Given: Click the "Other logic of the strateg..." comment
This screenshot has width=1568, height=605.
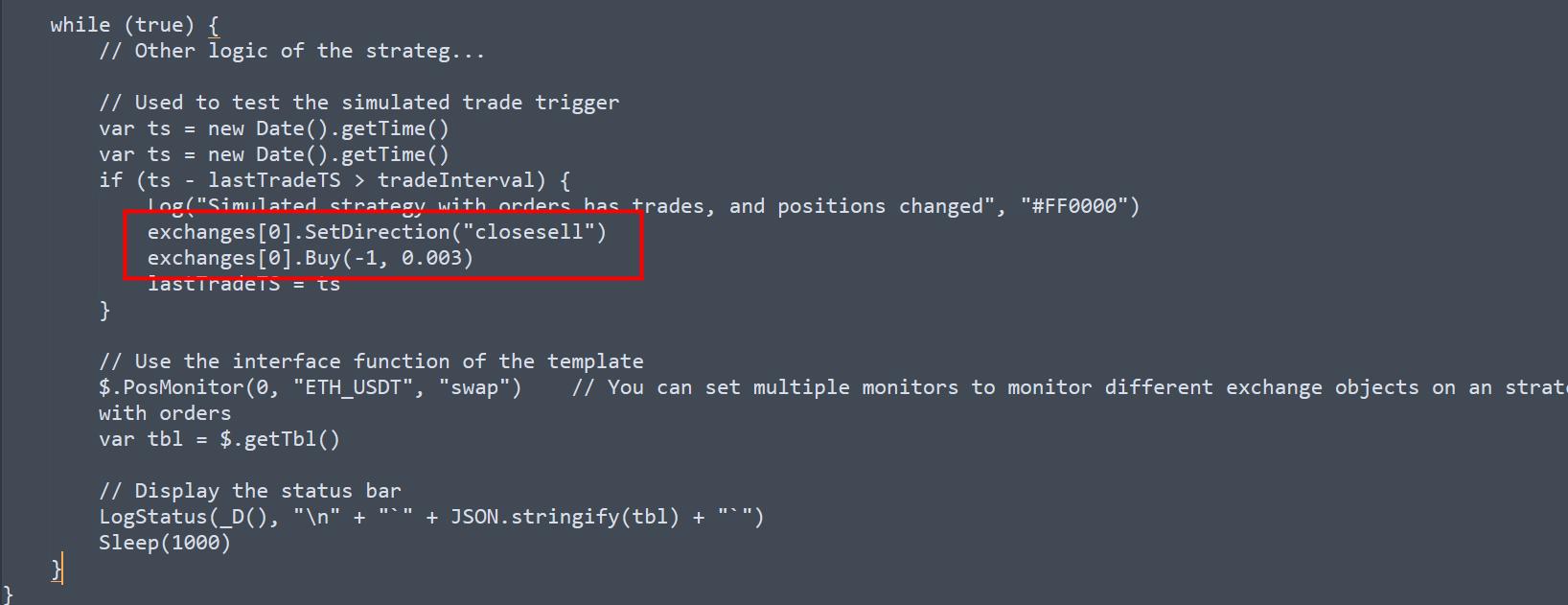Looking at the screenshot, I should tap(291, 51).
